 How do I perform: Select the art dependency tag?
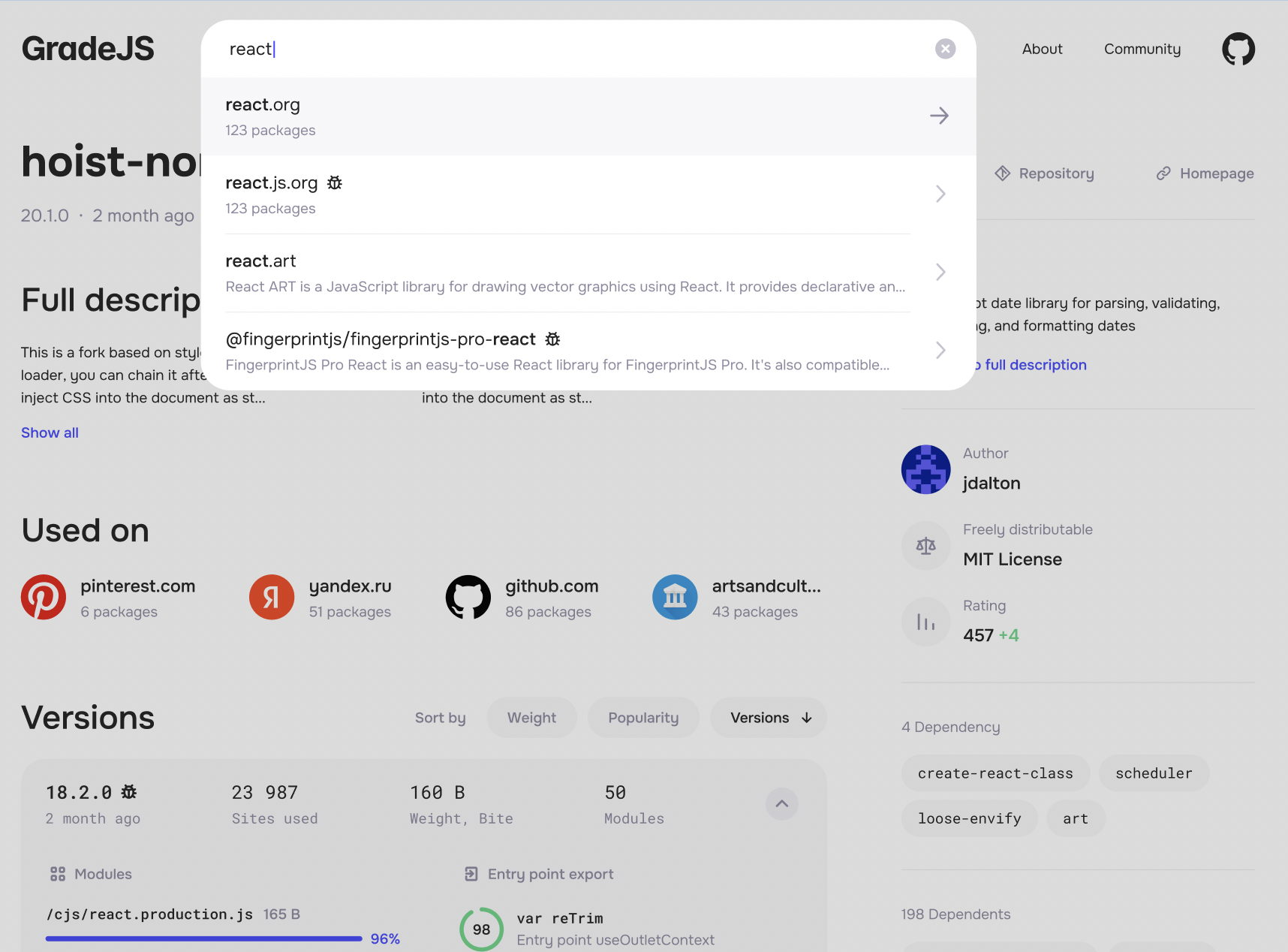[1076, 818]
